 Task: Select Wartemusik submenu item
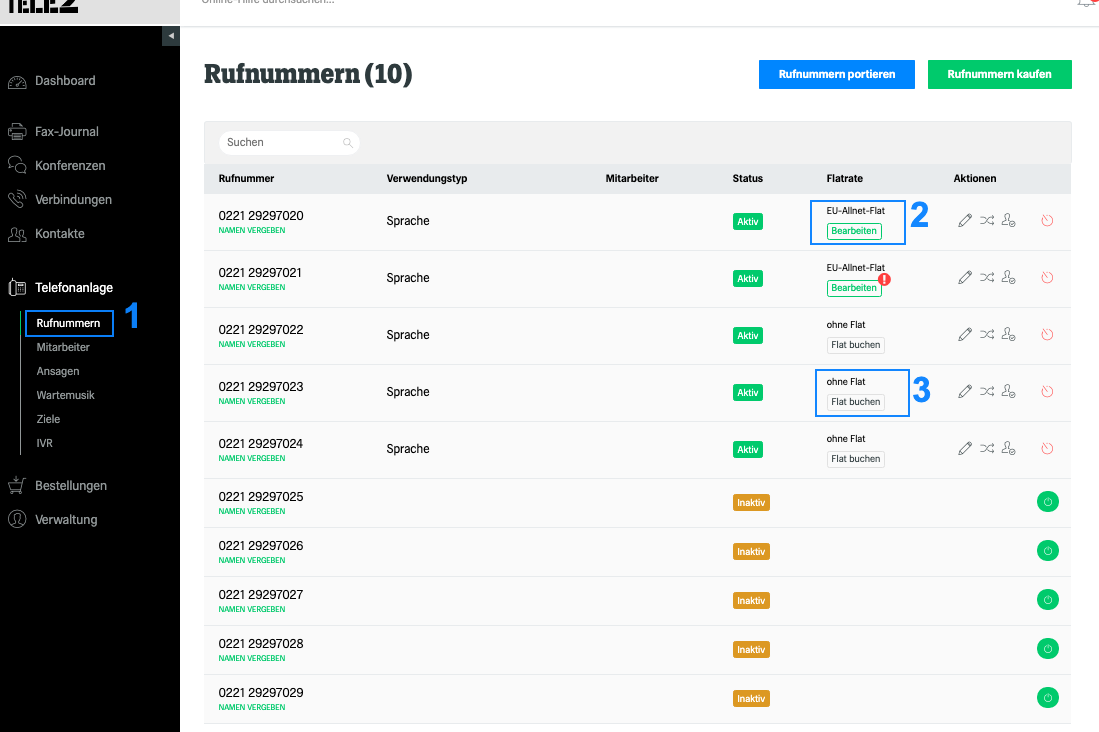[x=65, y=395]
